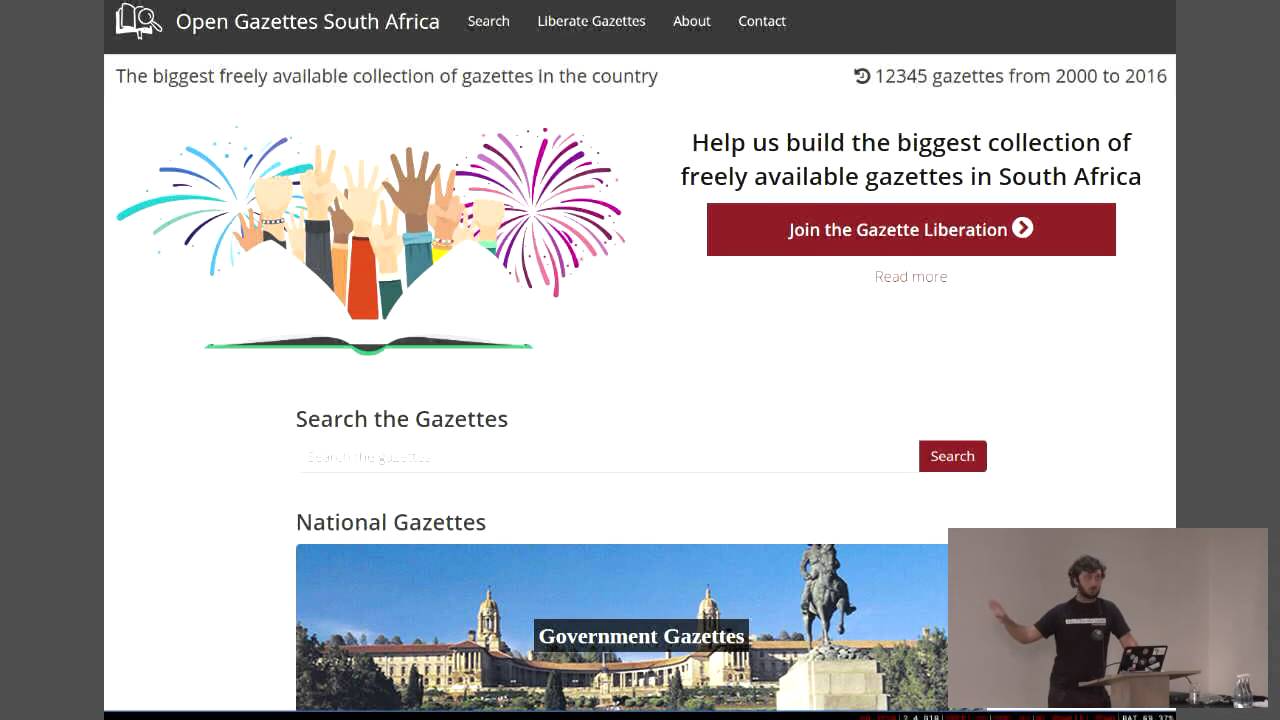Click the Open Gazettes book-and-magnifier logo

tap(138, 21)
